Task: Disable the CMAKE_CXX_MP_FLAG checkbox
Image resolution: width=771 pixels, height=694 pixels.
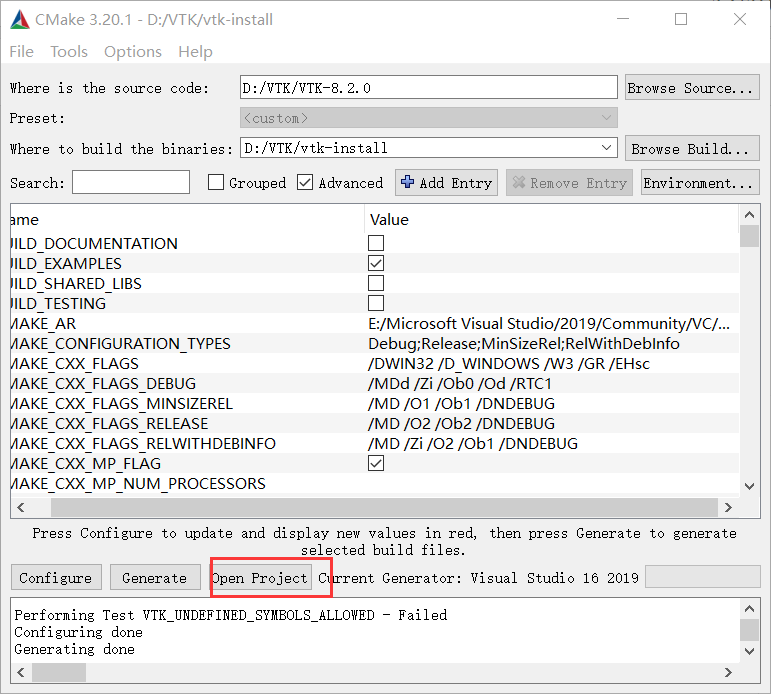Action: coord(376,463)
